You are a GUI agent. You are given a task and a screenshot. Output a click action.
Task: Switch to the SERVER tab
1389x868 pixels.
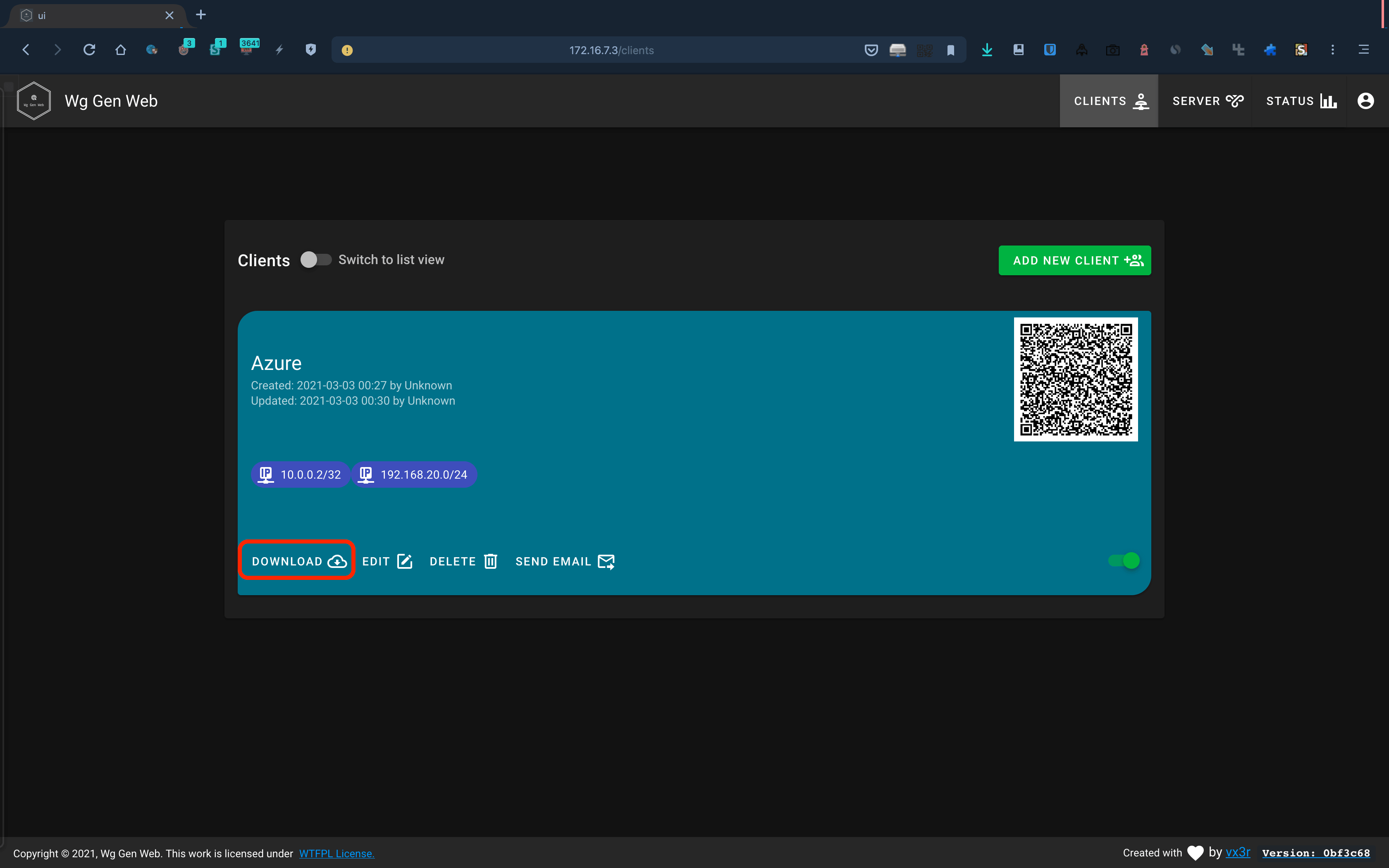tap(1206, 100)
